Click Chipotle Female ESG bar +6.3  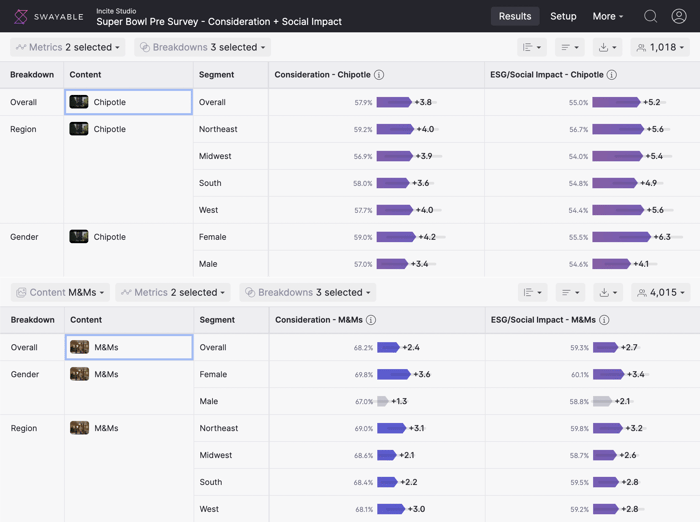coord(622,237)
